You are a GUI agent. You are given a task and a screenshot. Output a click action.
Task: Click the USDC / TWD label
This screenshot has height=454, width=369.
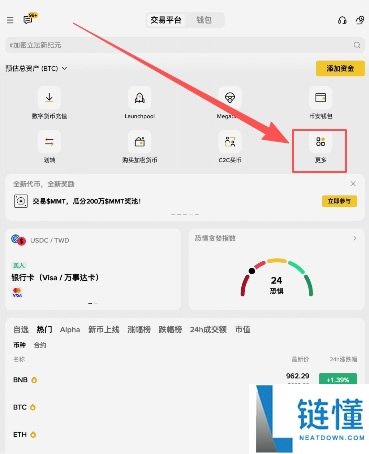[50, 240]
